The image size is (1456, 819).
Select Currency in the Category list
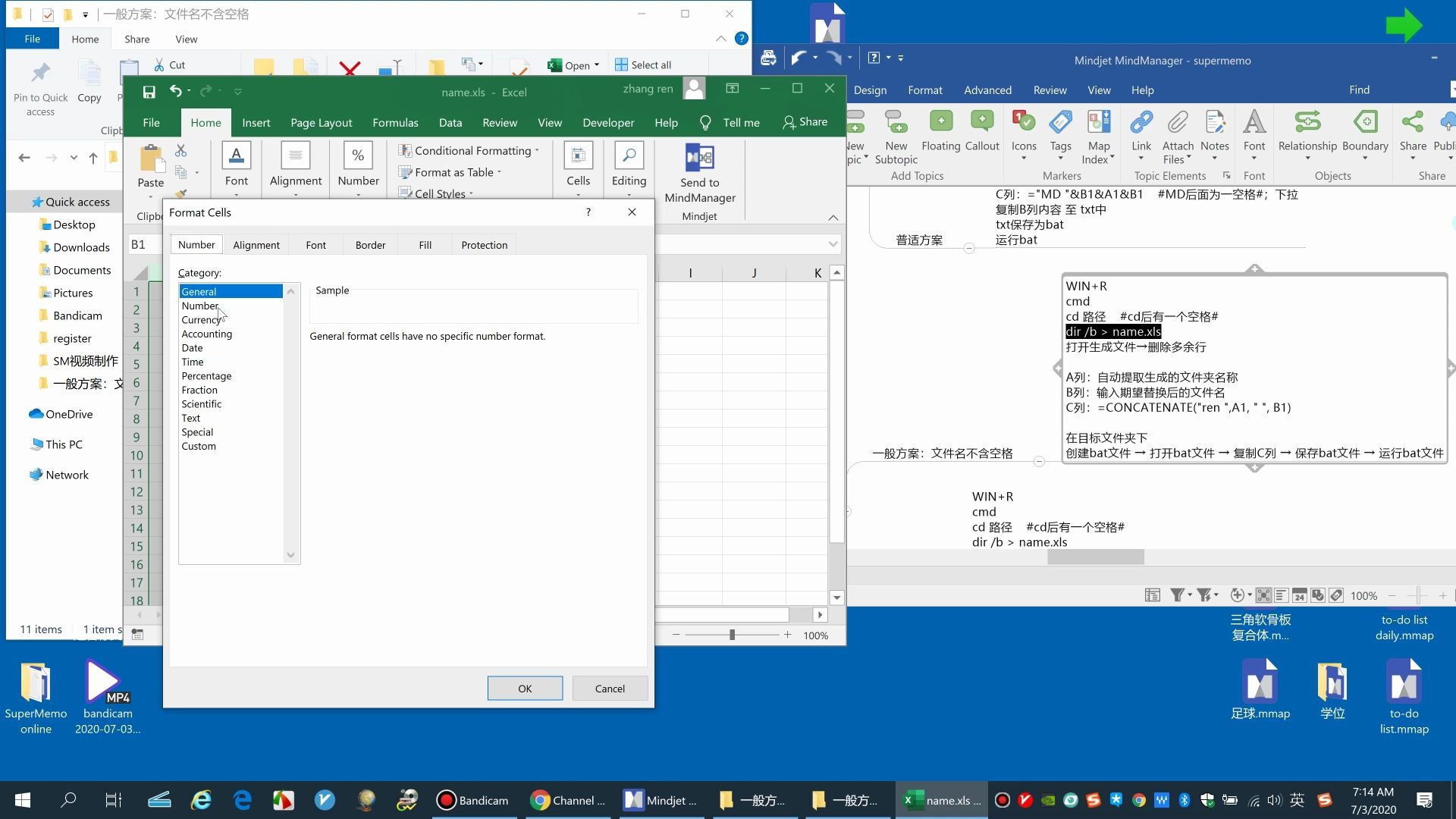tap(201, 320)
